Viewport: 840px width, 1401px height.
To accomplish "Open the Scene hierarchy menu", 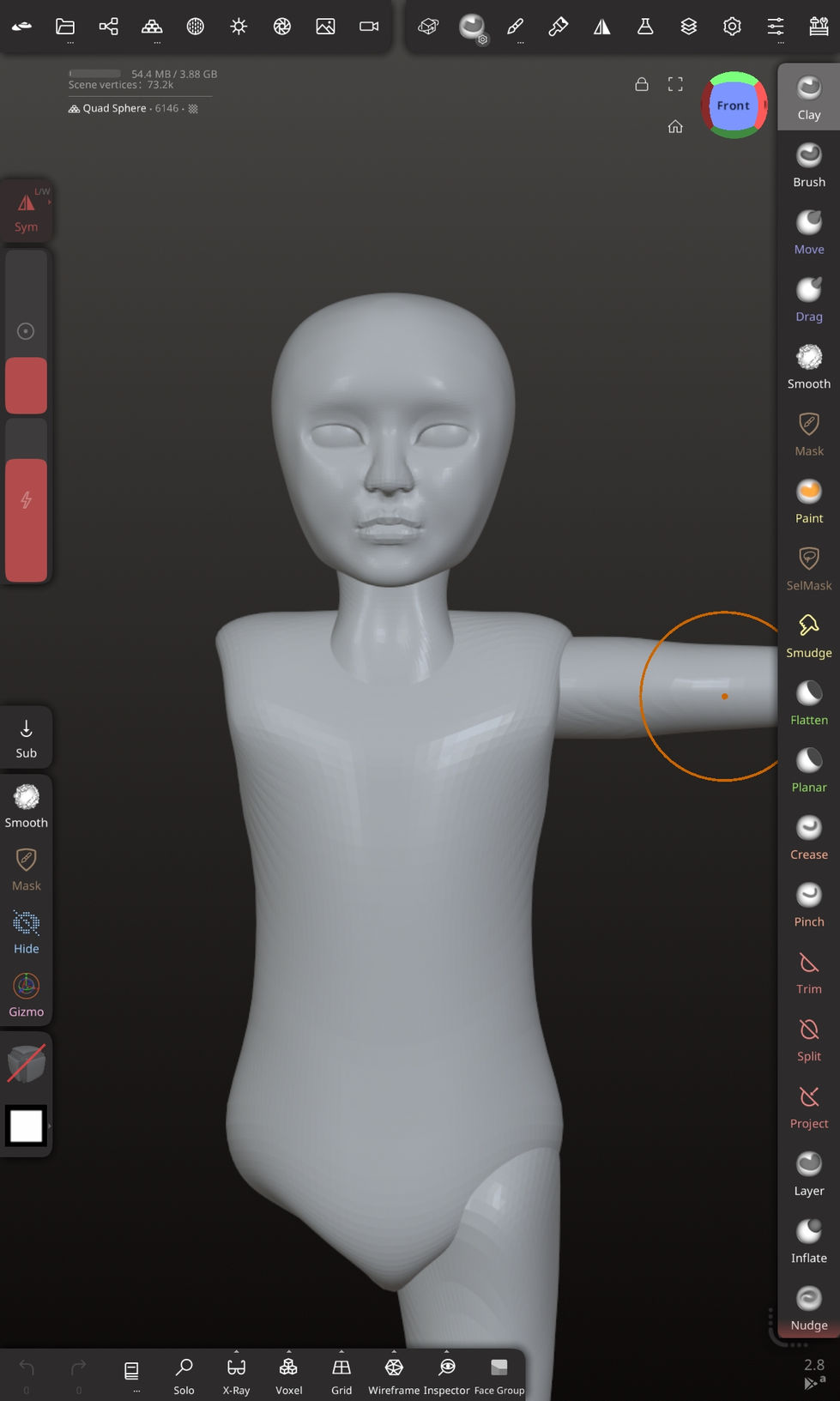I will (x=108, y=27).
